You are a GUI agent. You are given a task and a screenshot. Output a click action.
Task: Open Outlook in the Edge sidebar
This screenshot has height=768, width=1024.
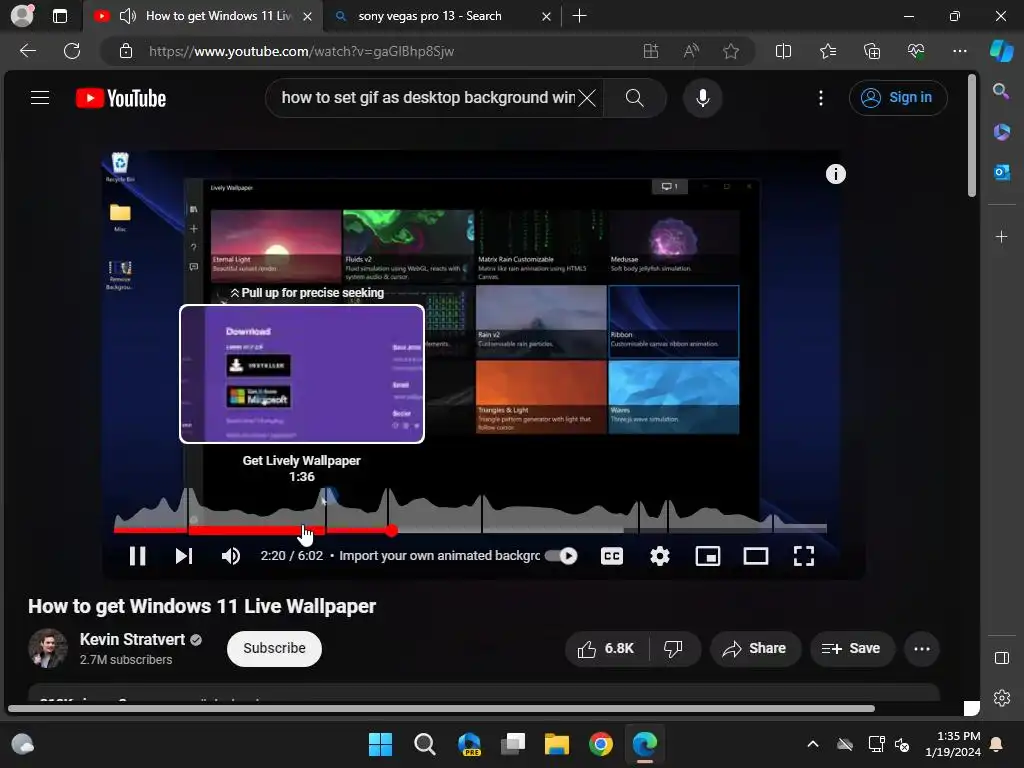(1001, 172)
